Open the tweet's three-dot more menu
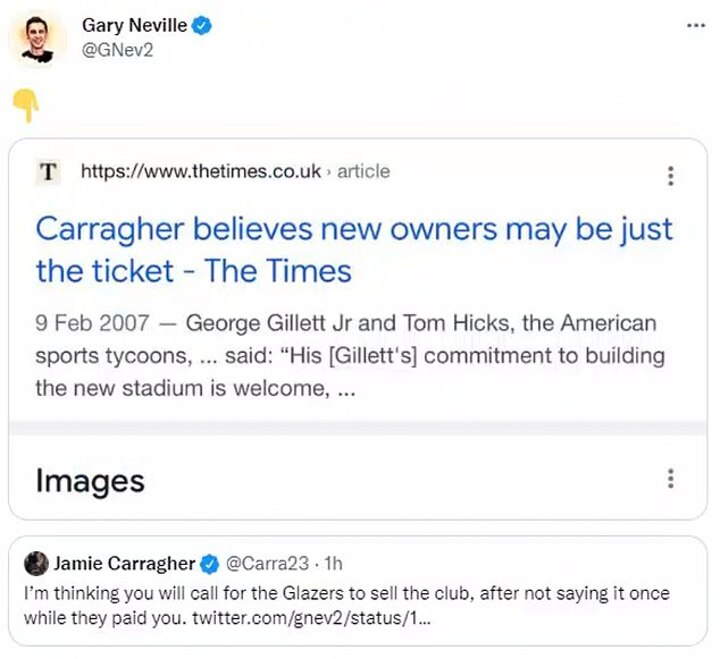Screen dimensions: 720x659 click(x=696, y=26)
